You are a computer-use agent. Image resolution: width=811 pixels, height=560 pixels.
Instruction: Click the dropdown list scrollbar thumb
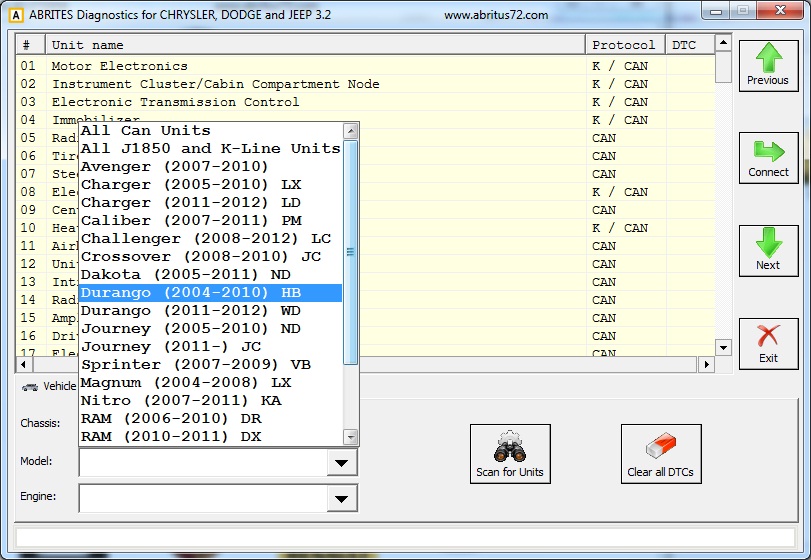click(x=351, y=252)
